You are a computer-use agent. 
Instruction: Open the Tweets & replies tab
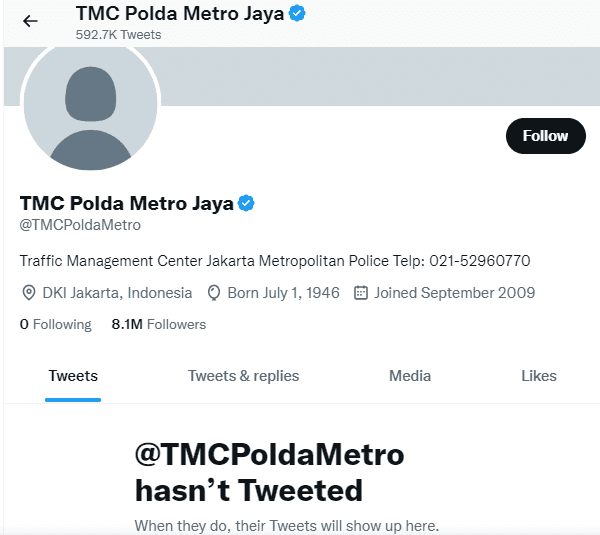tap(243, 376)
